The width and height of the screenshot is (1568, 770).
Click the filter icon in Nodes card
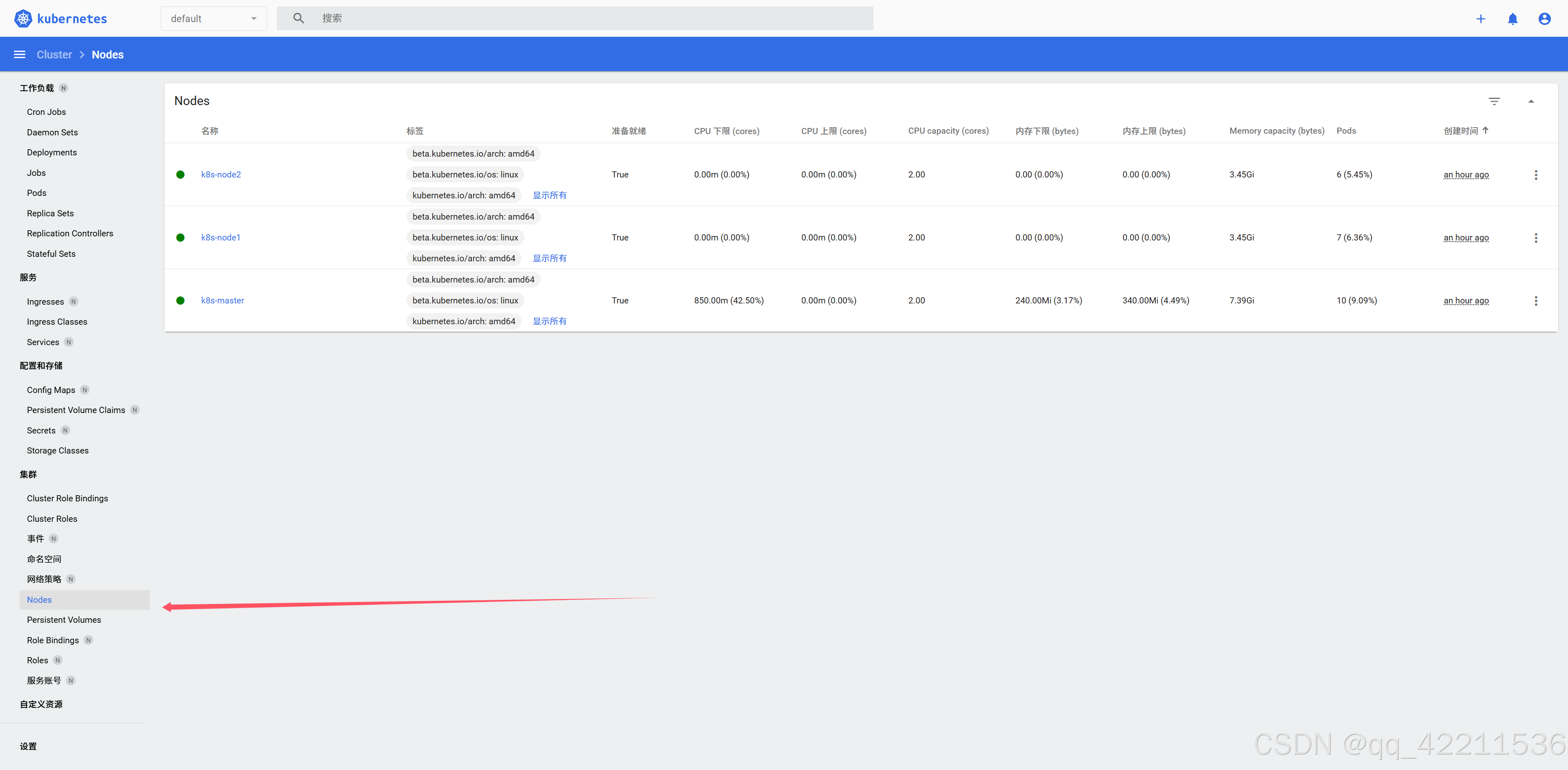(1494, 101)
